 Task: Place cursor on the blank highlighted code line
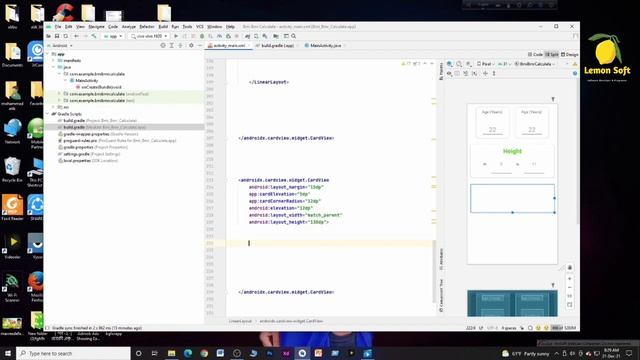tap(331, 243)
